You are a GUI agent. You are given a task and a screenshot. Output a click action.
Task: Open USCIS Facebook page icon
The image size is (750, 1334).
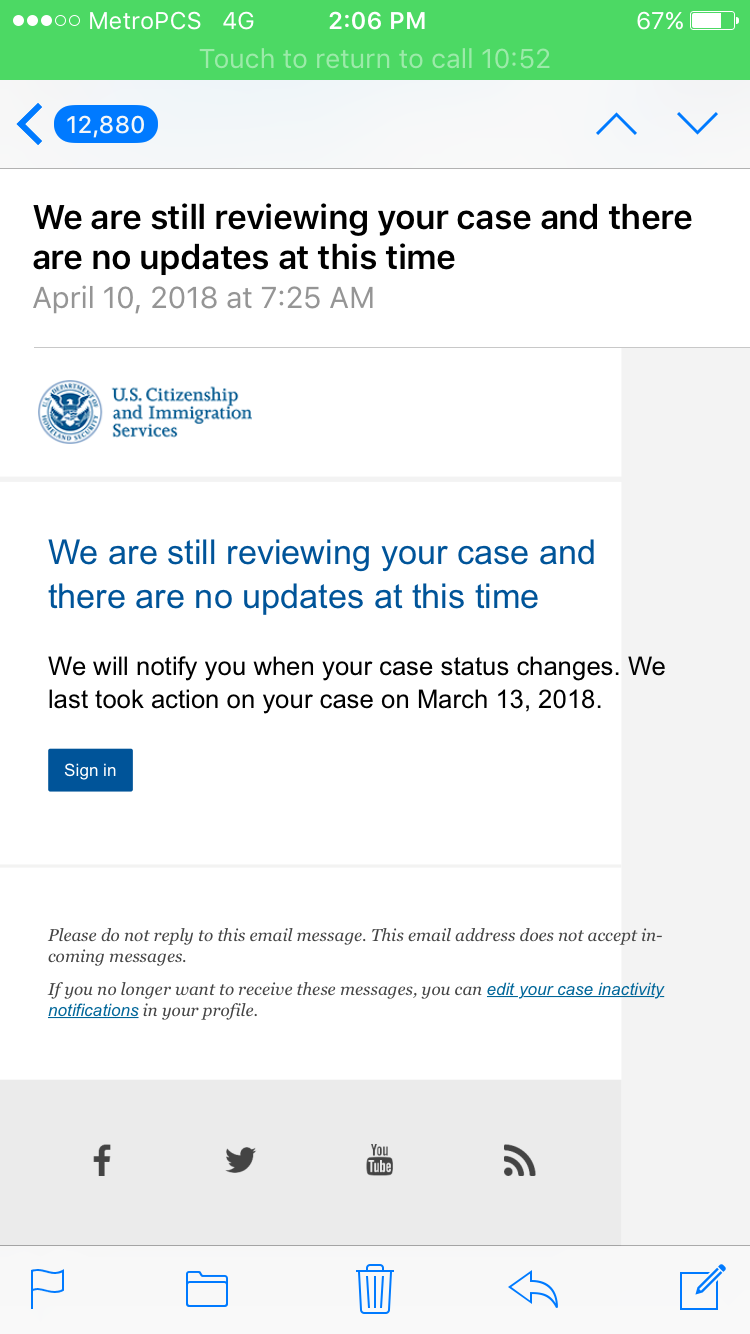[x=101, y=1160]
